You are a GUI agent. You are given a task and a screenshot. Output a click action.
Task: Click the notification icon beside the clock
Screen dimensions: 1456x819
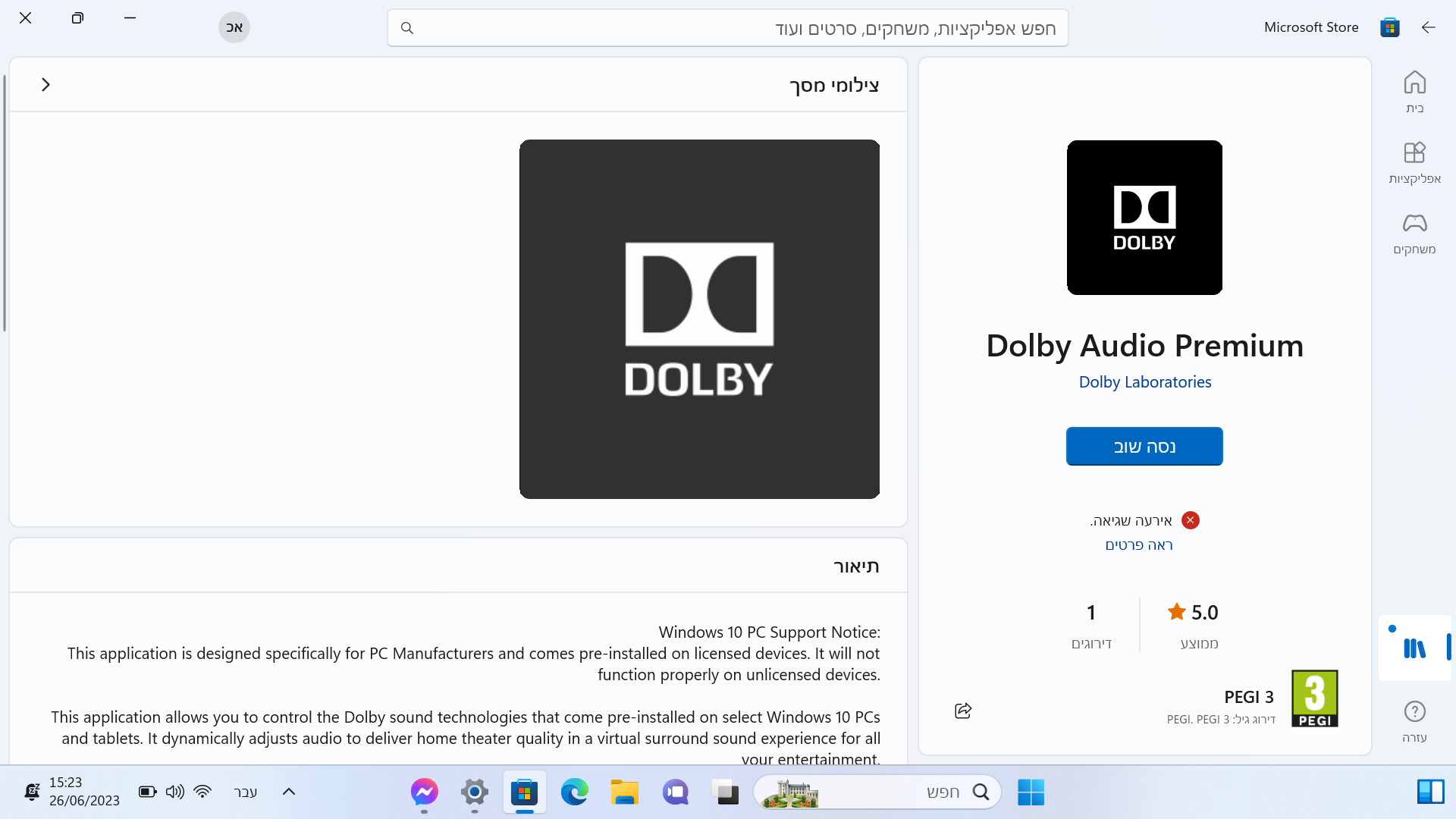[32, 792]
